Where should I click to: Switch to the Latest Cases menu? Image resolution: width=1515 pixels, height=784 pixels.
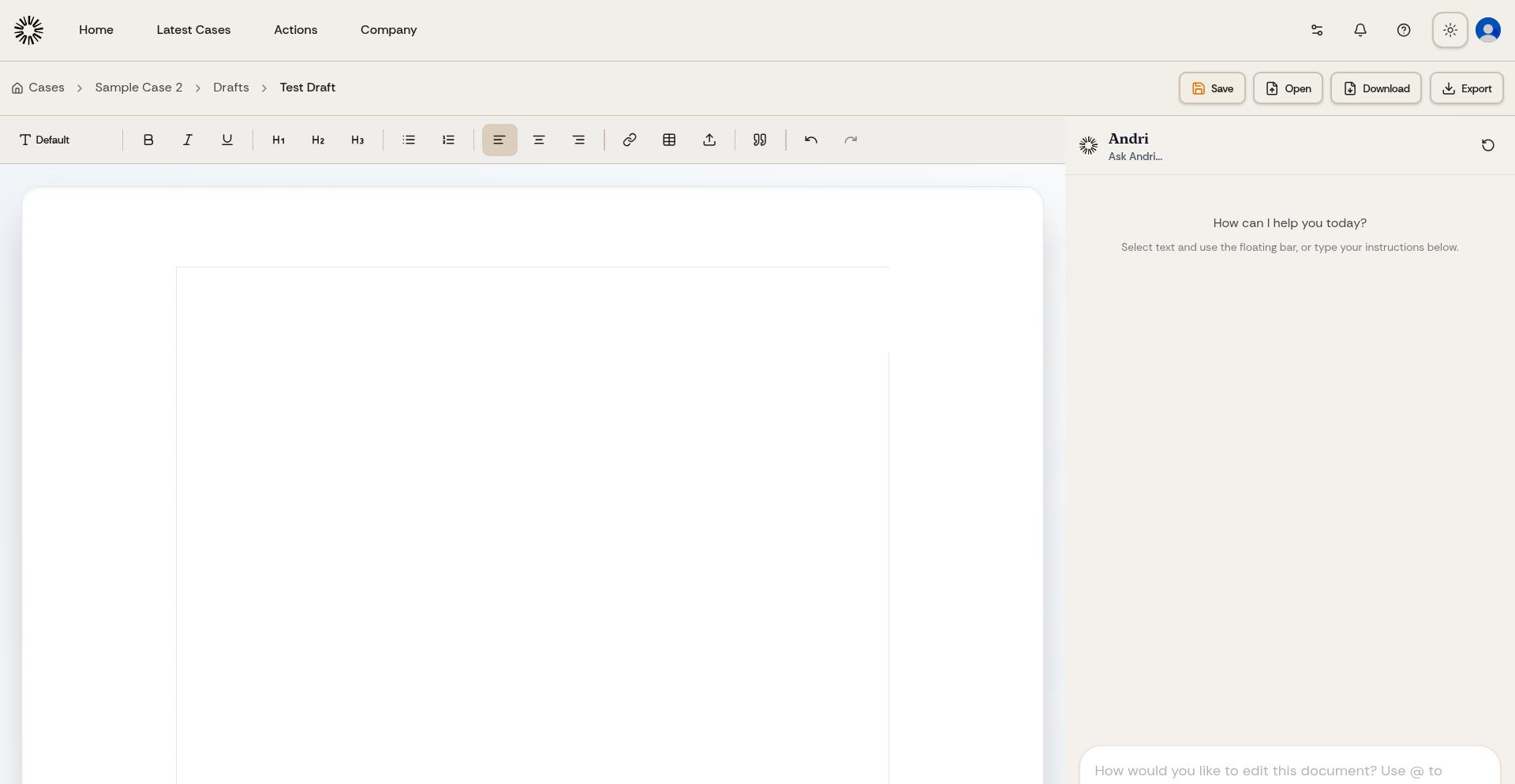193,30
